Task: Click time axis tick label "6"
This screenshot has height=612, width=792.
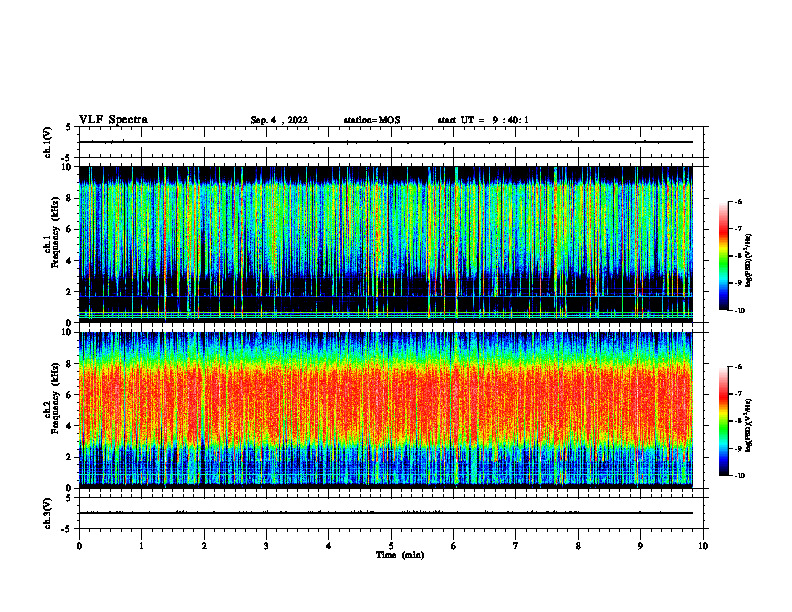Action: [454, 546]
